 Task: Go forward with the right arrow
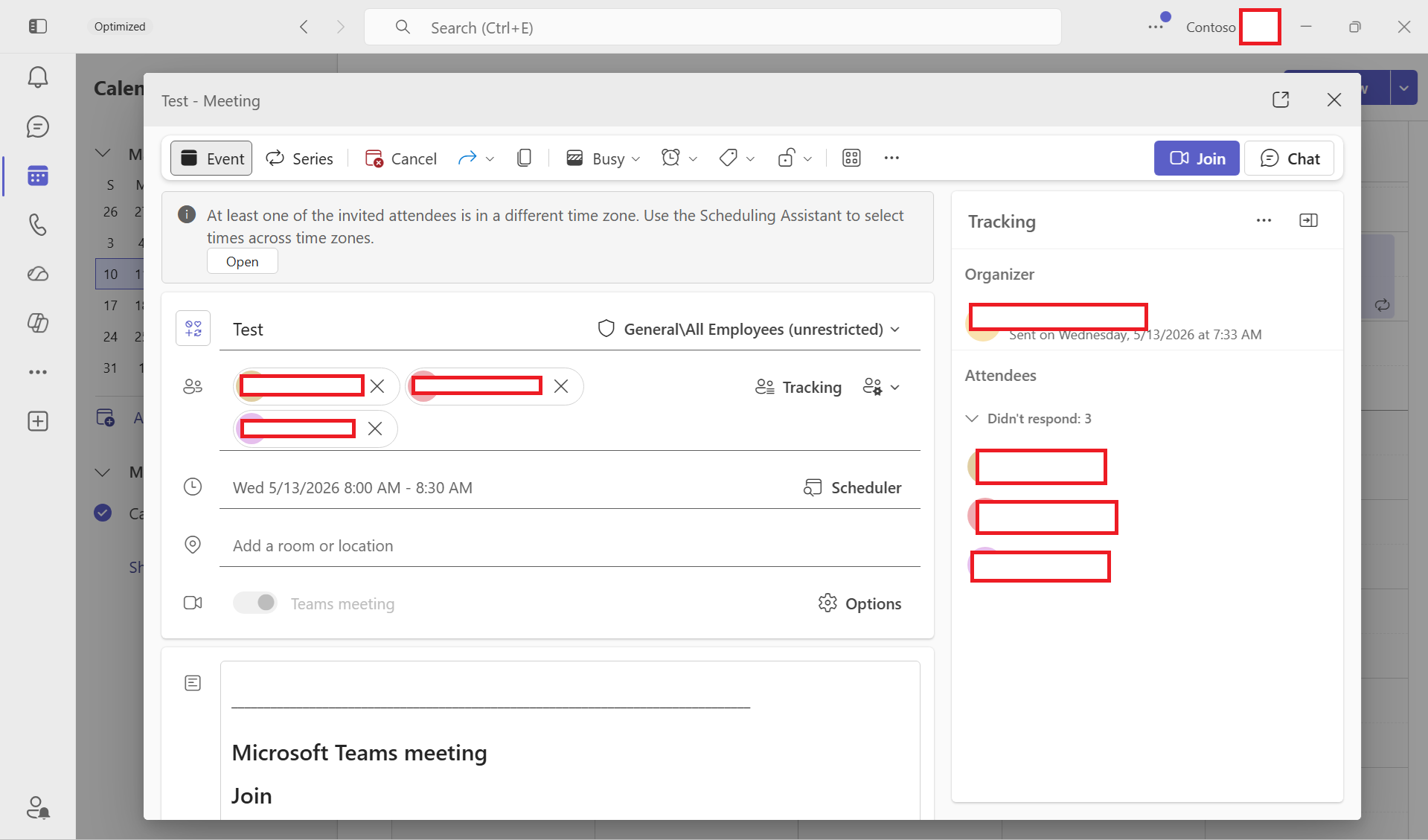point(341,27)
